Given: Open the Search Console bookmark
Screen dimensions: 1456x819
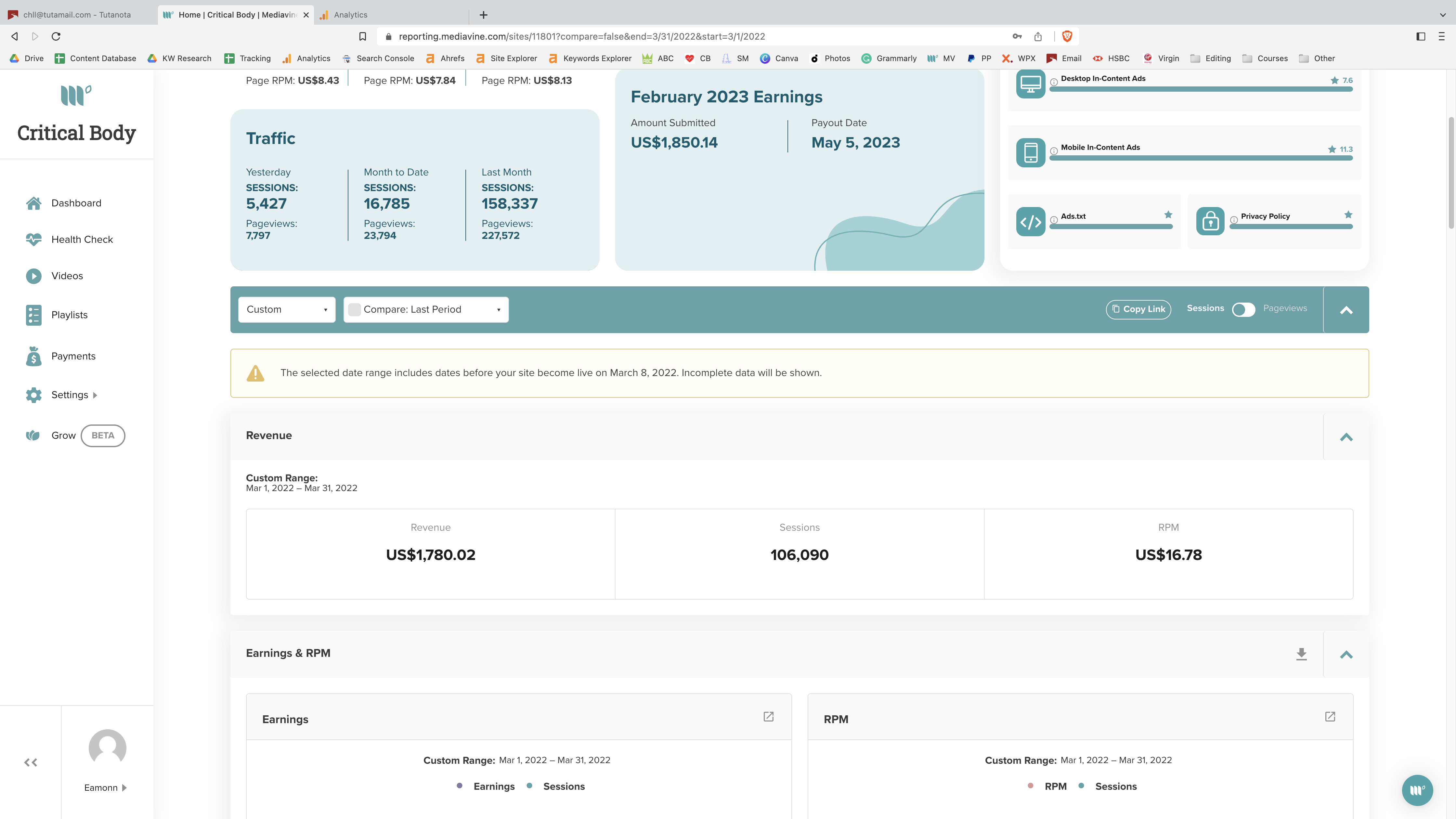Looking at the screenshot, I should (x=378, y=58).
